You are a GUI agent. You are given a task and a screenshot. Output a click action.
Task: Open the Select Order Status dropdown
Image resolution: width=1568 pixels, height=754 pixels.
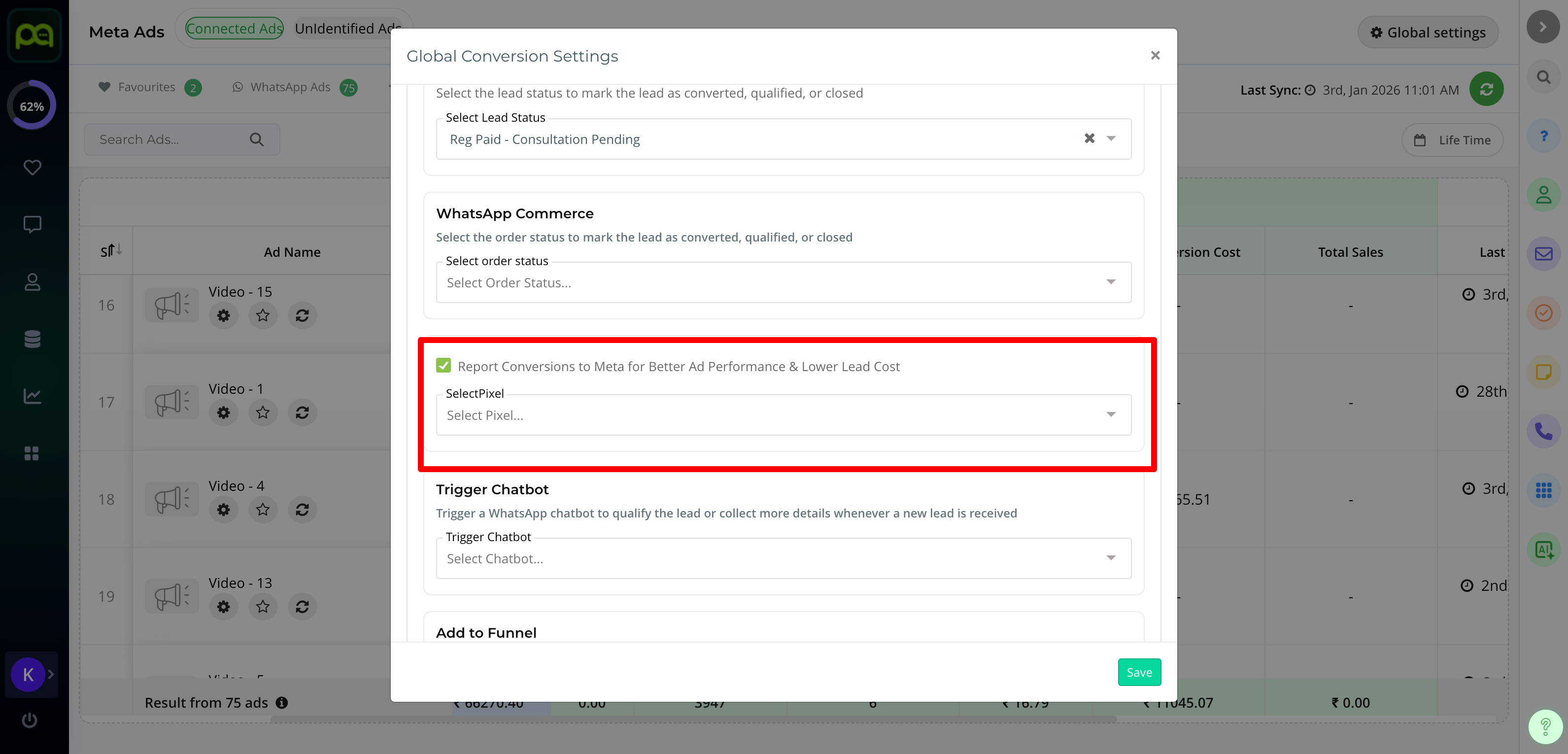[783, 282]
